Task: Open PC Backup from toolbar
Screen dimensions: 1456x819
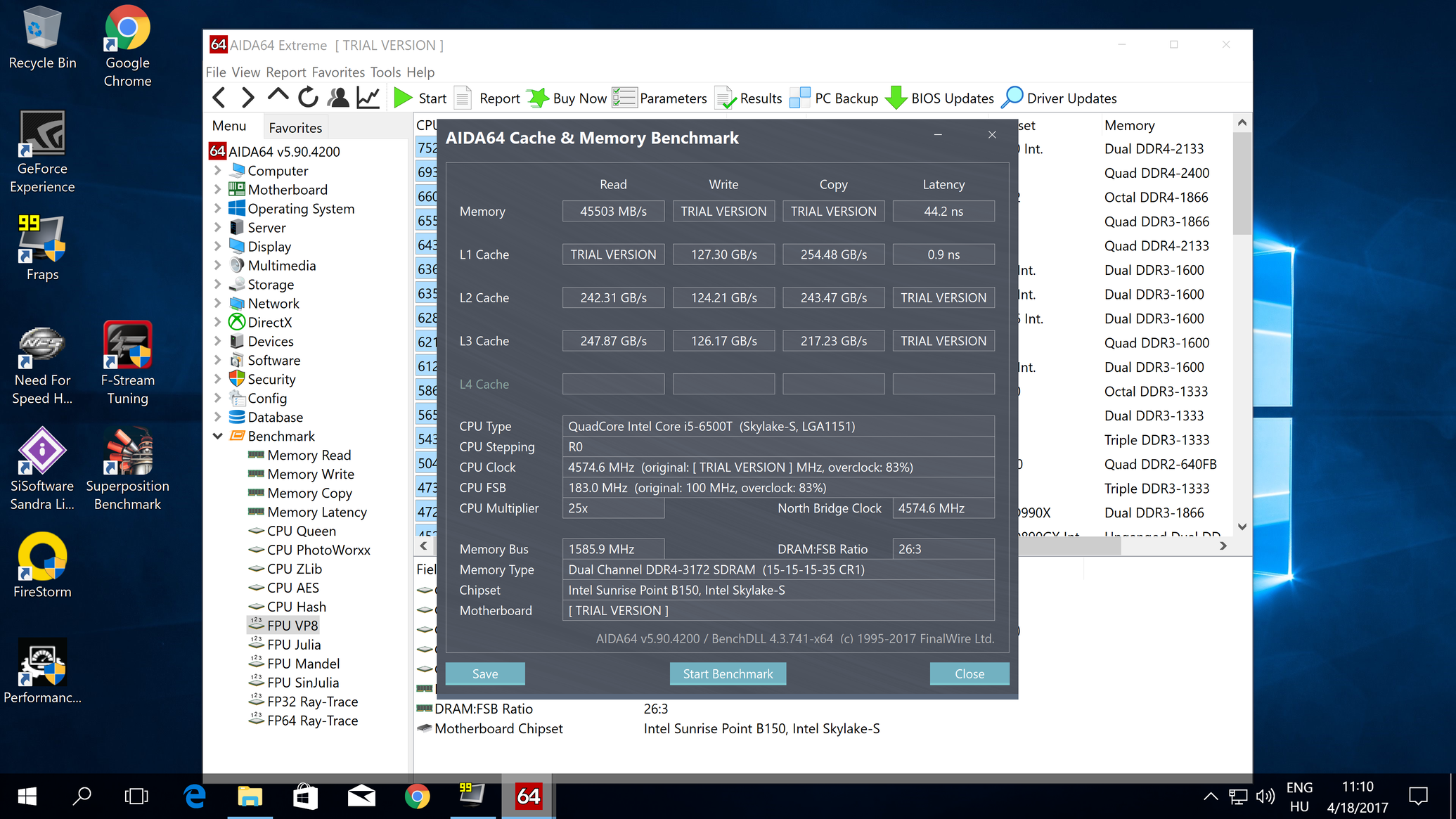Action: [x=835, y=98]
